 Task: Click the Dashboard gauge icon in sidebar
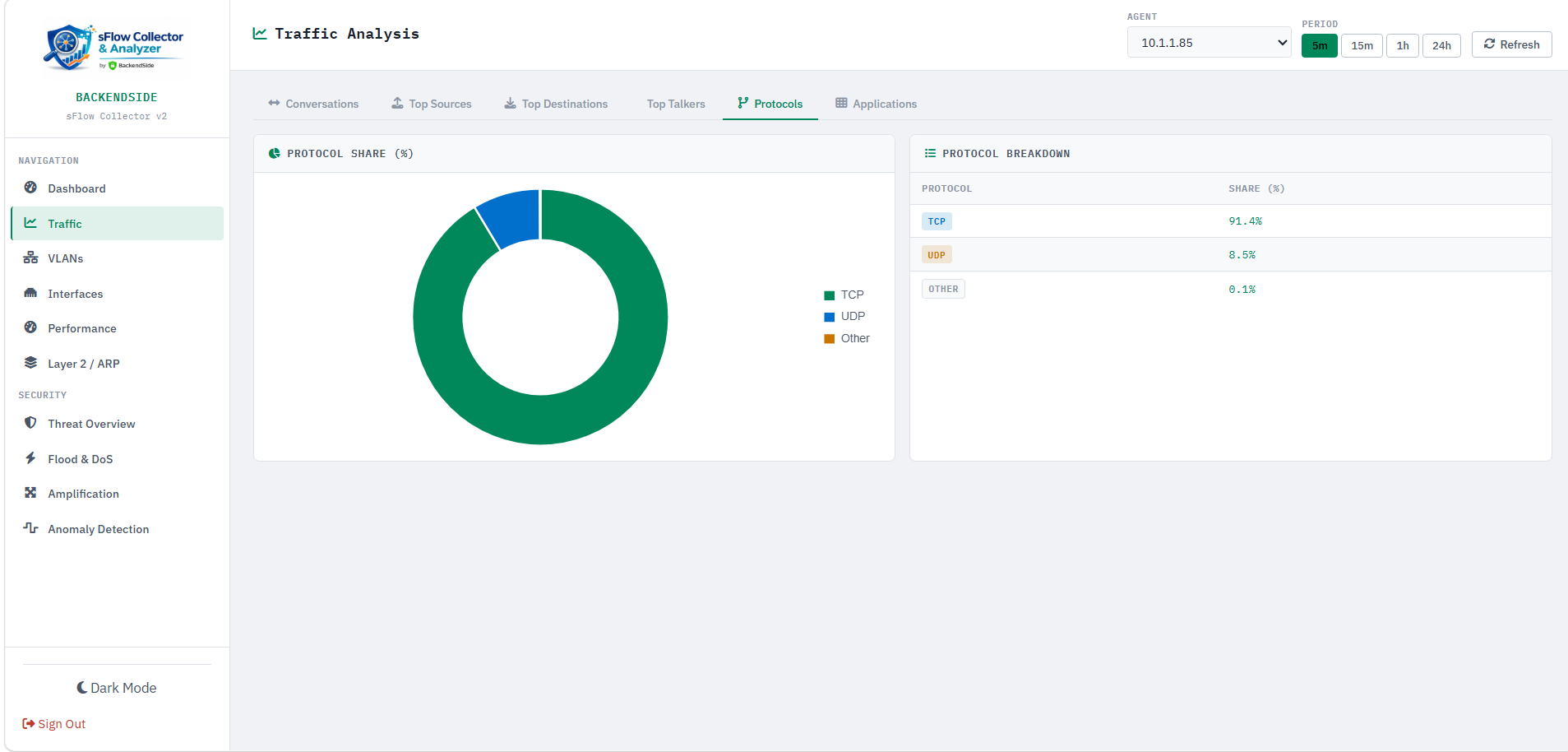30,188
